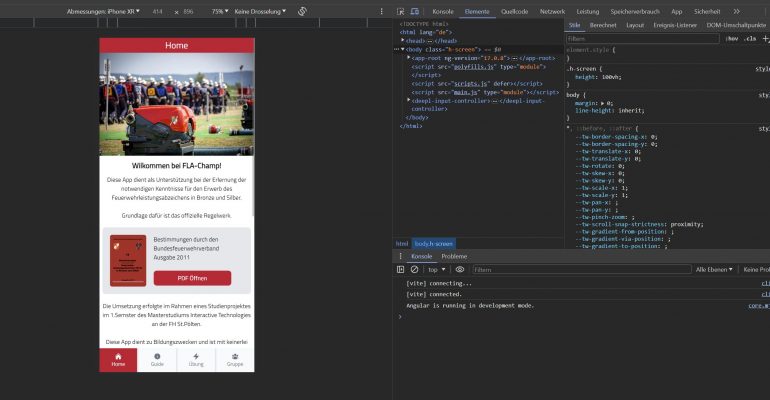Click the app page scrollbar

point(253,186)
